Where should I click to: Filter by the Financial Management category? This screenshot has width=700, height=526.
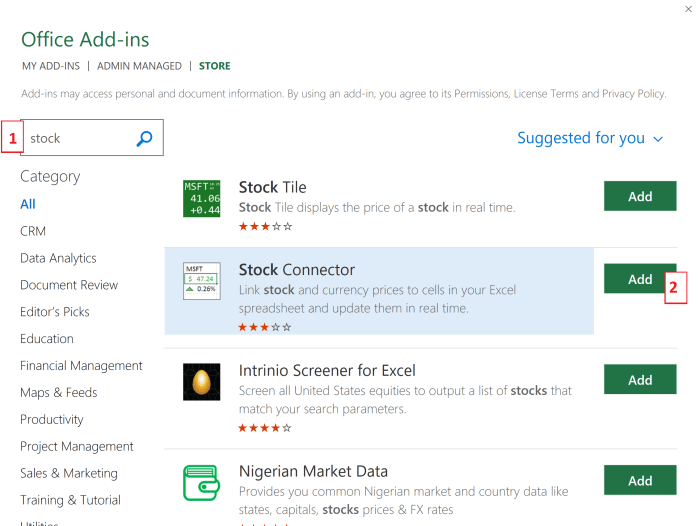click(x=81, y=366)
